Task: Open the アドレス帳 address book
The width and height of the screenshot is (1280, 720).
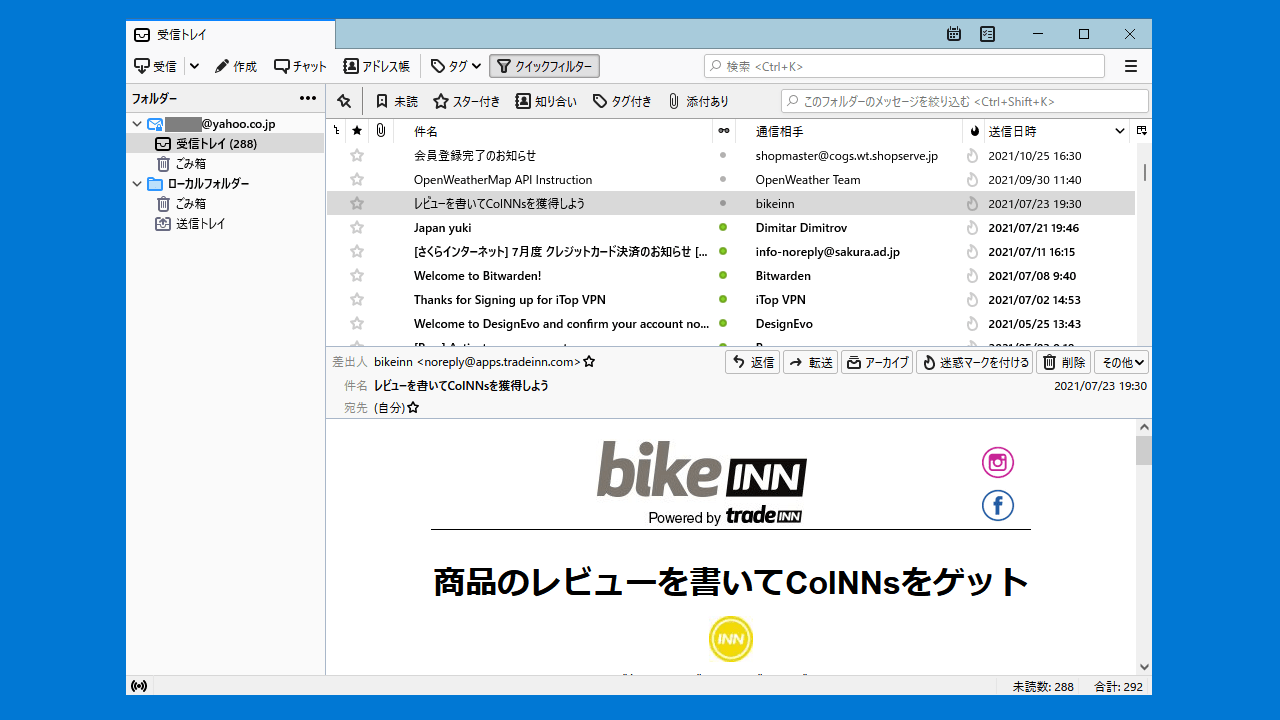Action: (377, 66)
